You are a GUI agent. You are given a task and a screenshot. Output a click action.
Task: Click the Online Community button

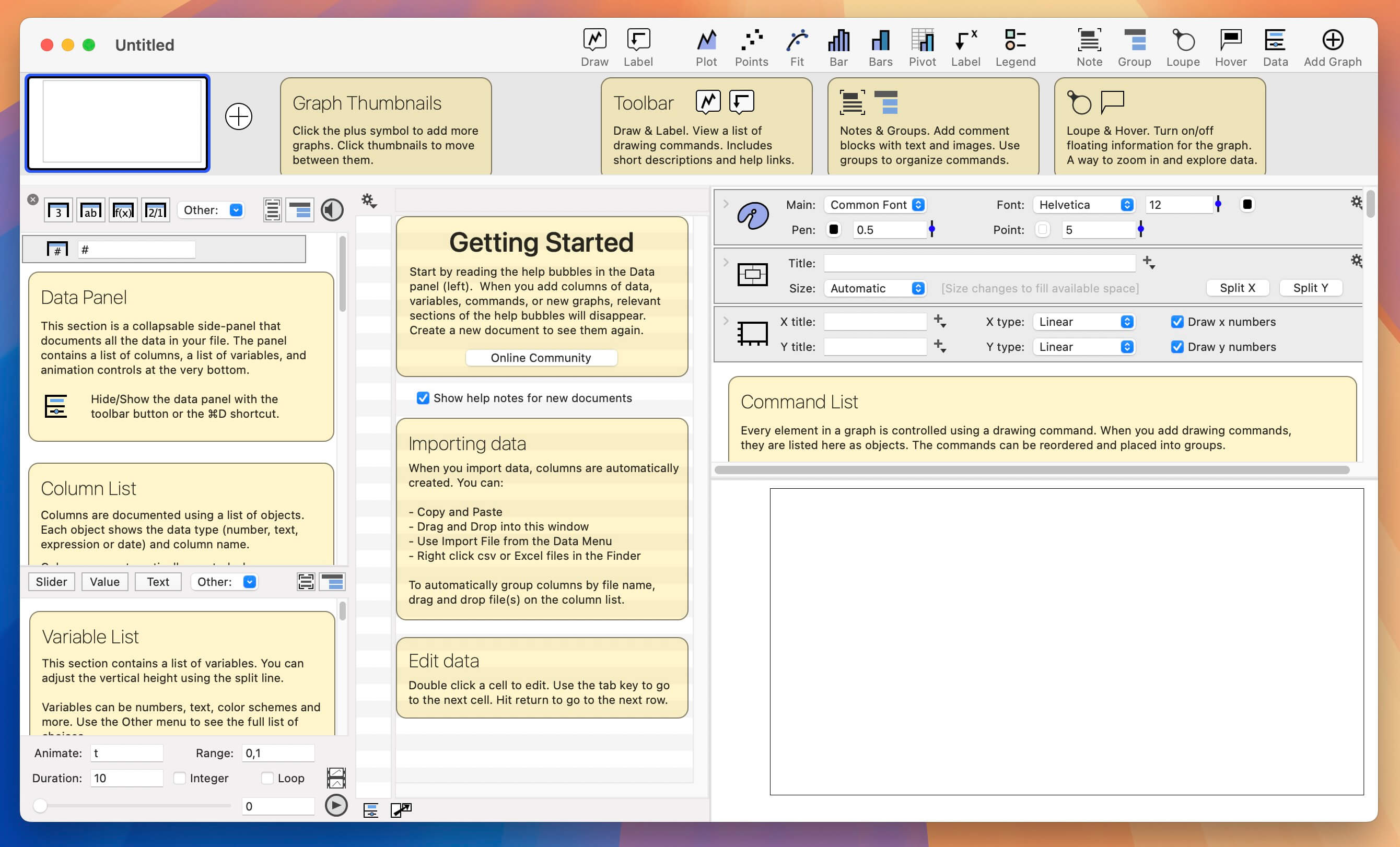[541, 357]
